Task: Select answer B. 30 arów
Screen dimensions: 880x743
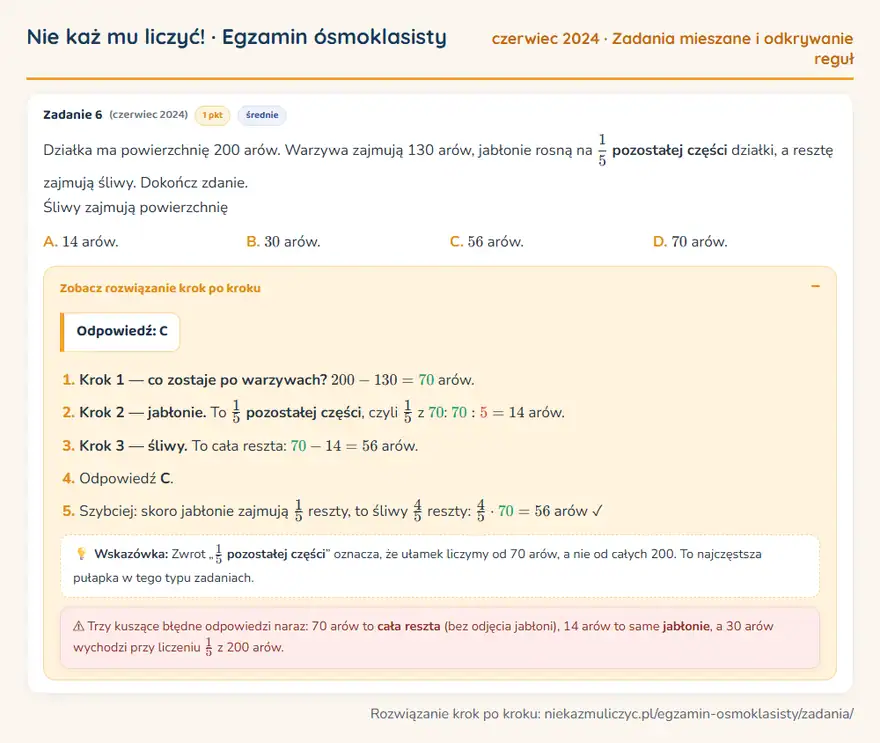Action: pos(283,242)
